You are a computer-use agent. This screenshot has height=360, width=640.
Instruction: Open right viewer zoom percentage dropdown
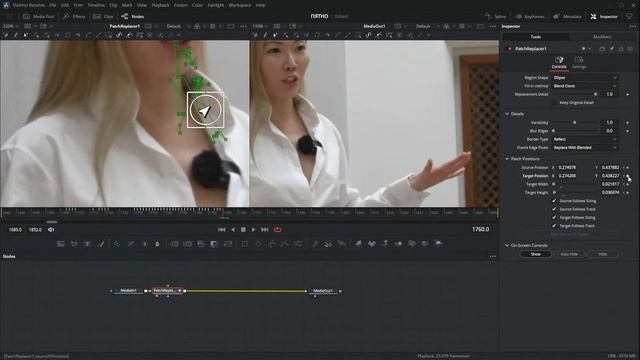tap(260, 26)
